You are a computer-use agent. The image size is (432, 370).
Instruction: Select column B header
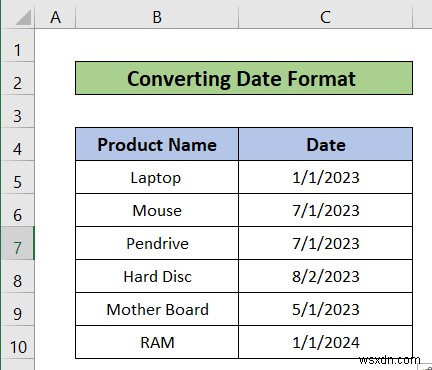point(157,17)
